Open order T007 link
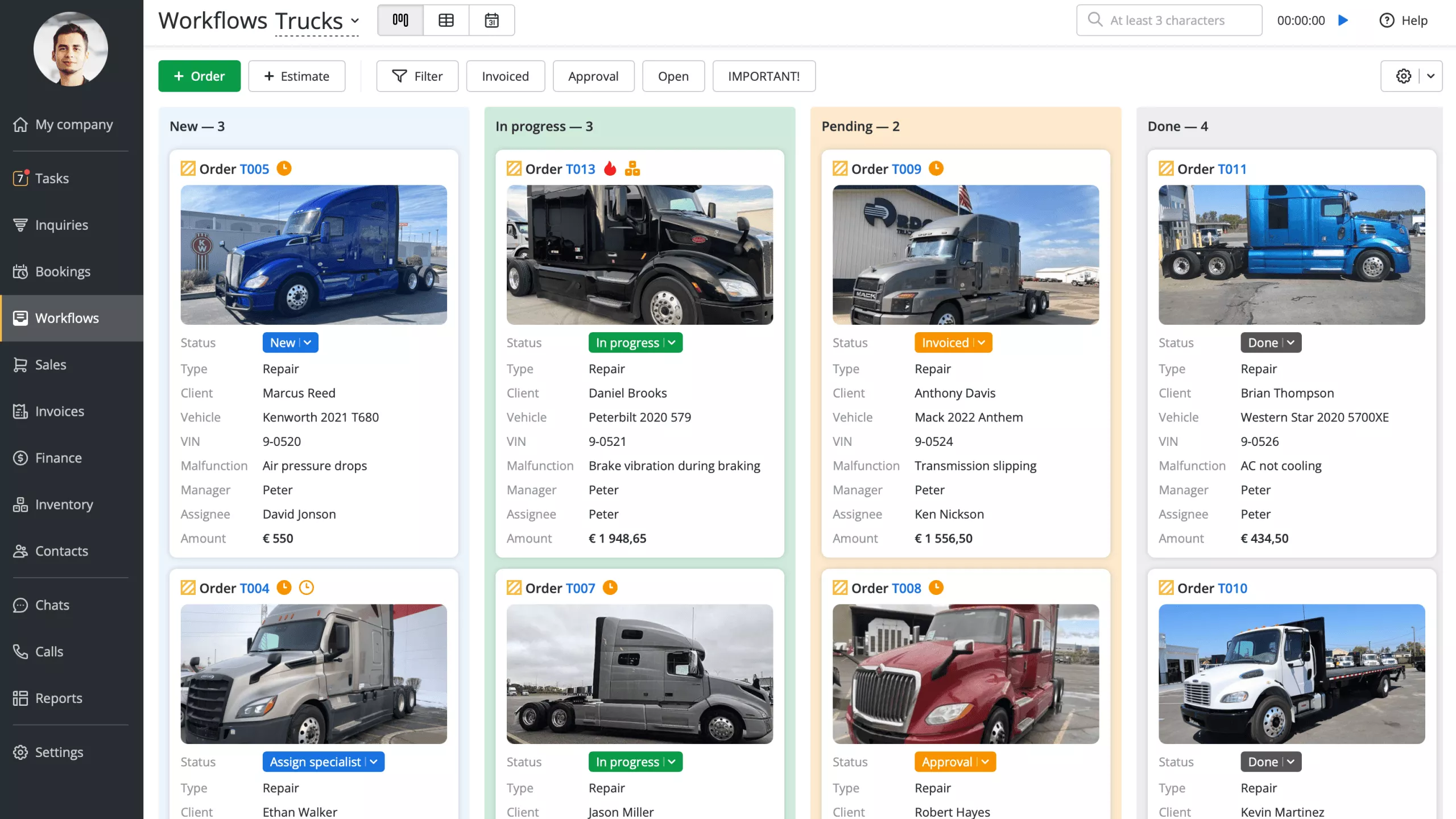Image resolution: width=1456 pixels, height=819 pixels. tap(580, 588)
